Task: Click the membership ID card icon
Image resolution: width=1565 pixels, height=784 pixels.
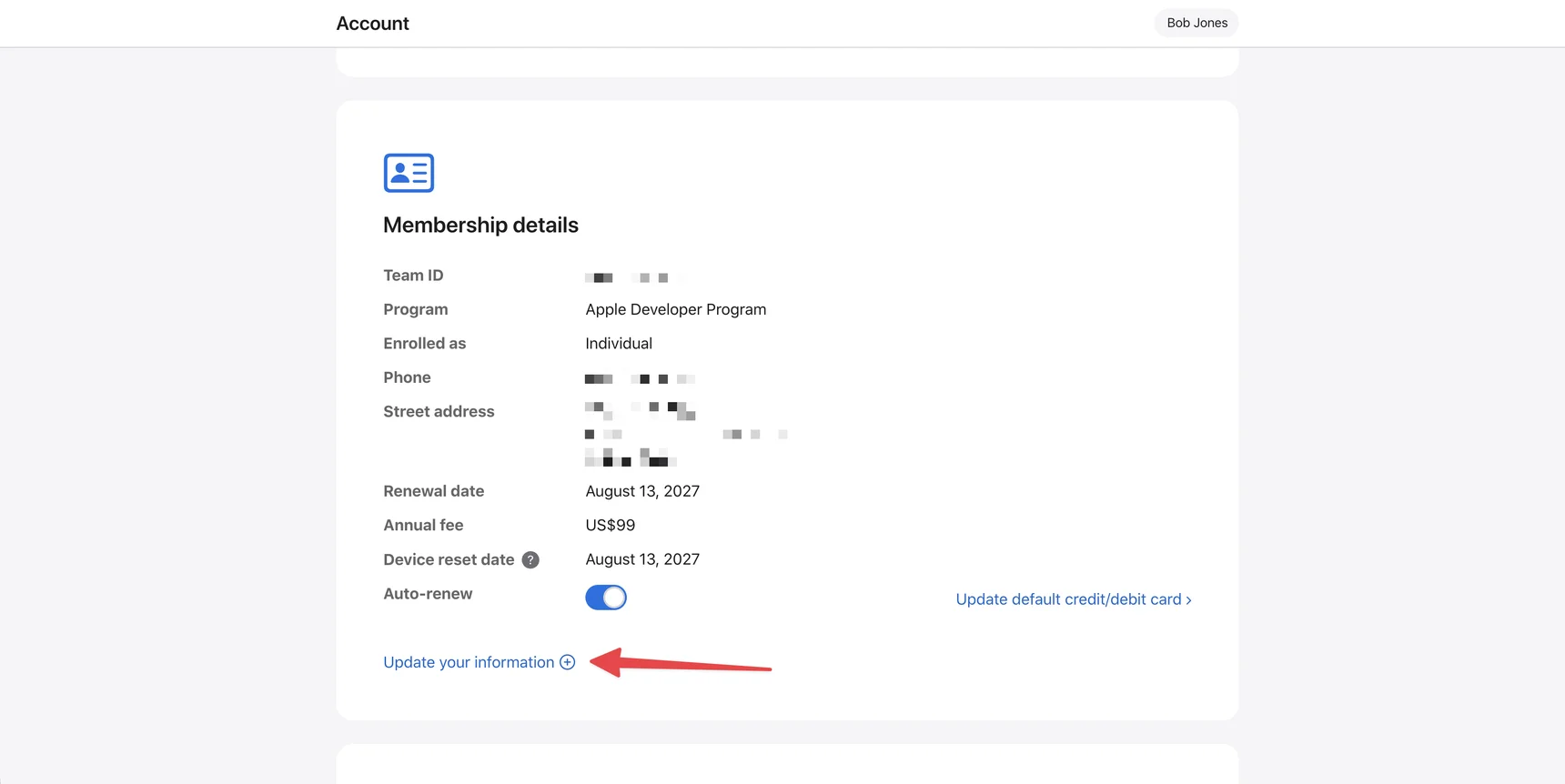Action: point(409,173)
